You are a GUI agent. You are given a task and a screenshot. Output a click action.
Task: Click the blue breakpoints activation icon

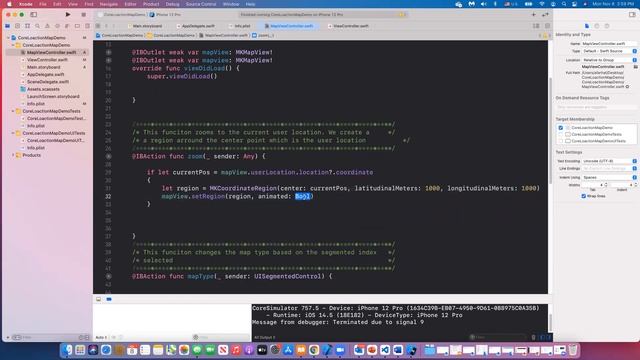[x=109, y=299]
